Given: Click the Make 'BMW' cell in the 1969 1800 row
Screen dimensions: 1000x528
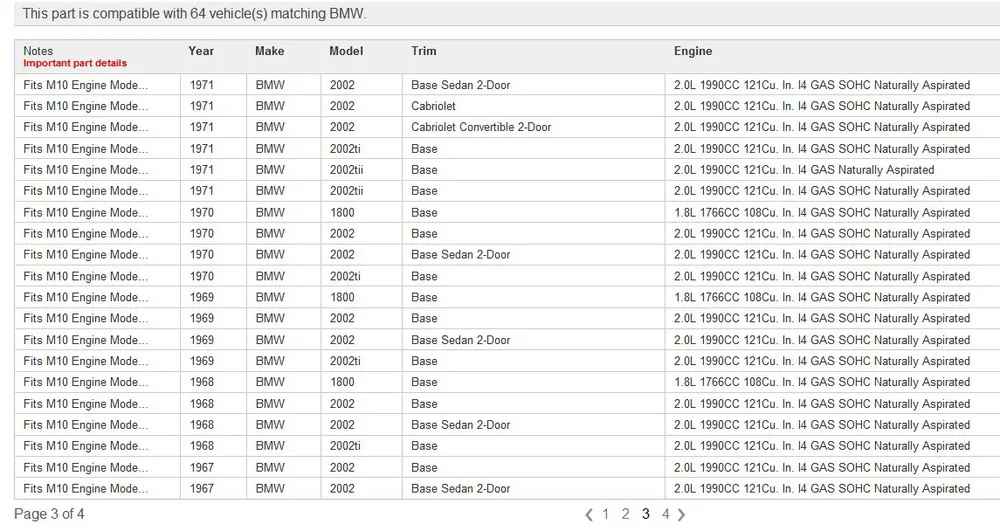Looking at the screenshot, I should (x=270, y=297).
